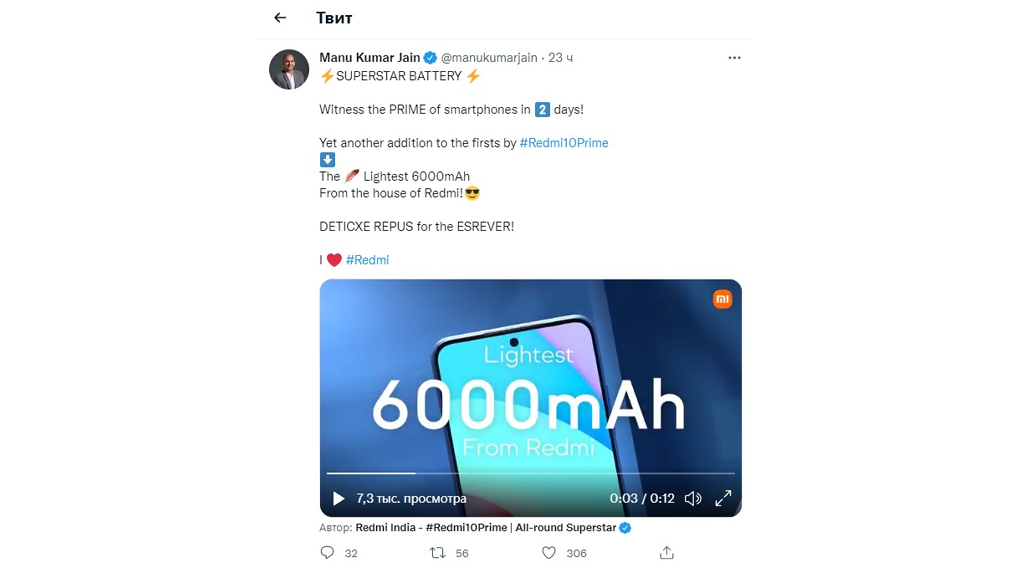This screenshot has height=568, width=1010.
Task: Click the orange Mi logo on video
Action: 722,299
